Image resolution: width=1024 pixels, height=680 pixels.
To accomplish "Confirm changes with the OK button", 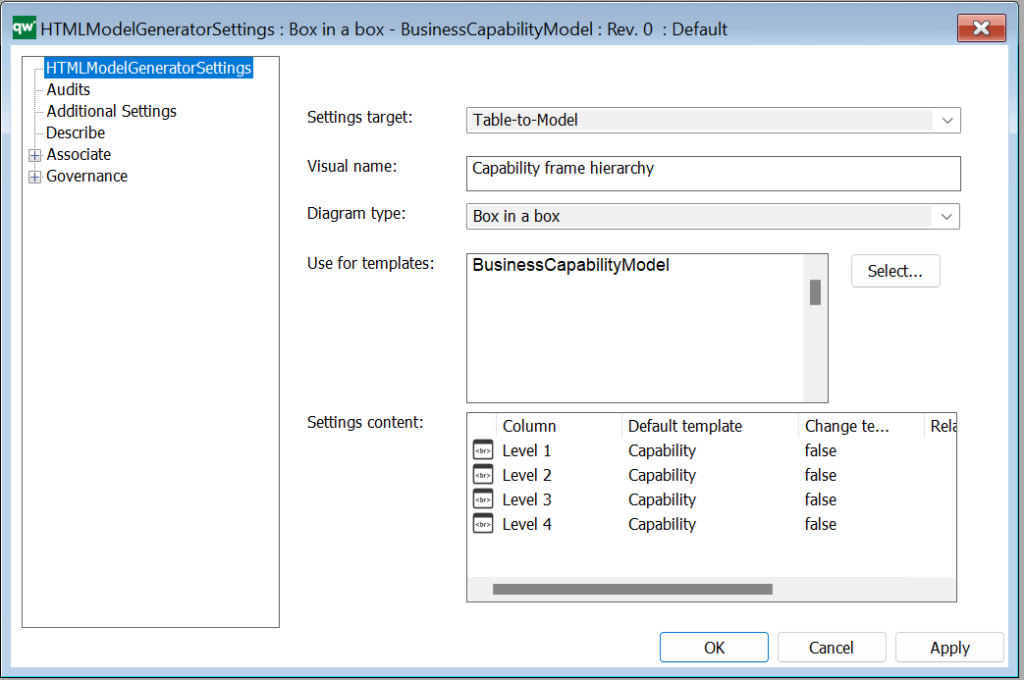I will 713,647.
